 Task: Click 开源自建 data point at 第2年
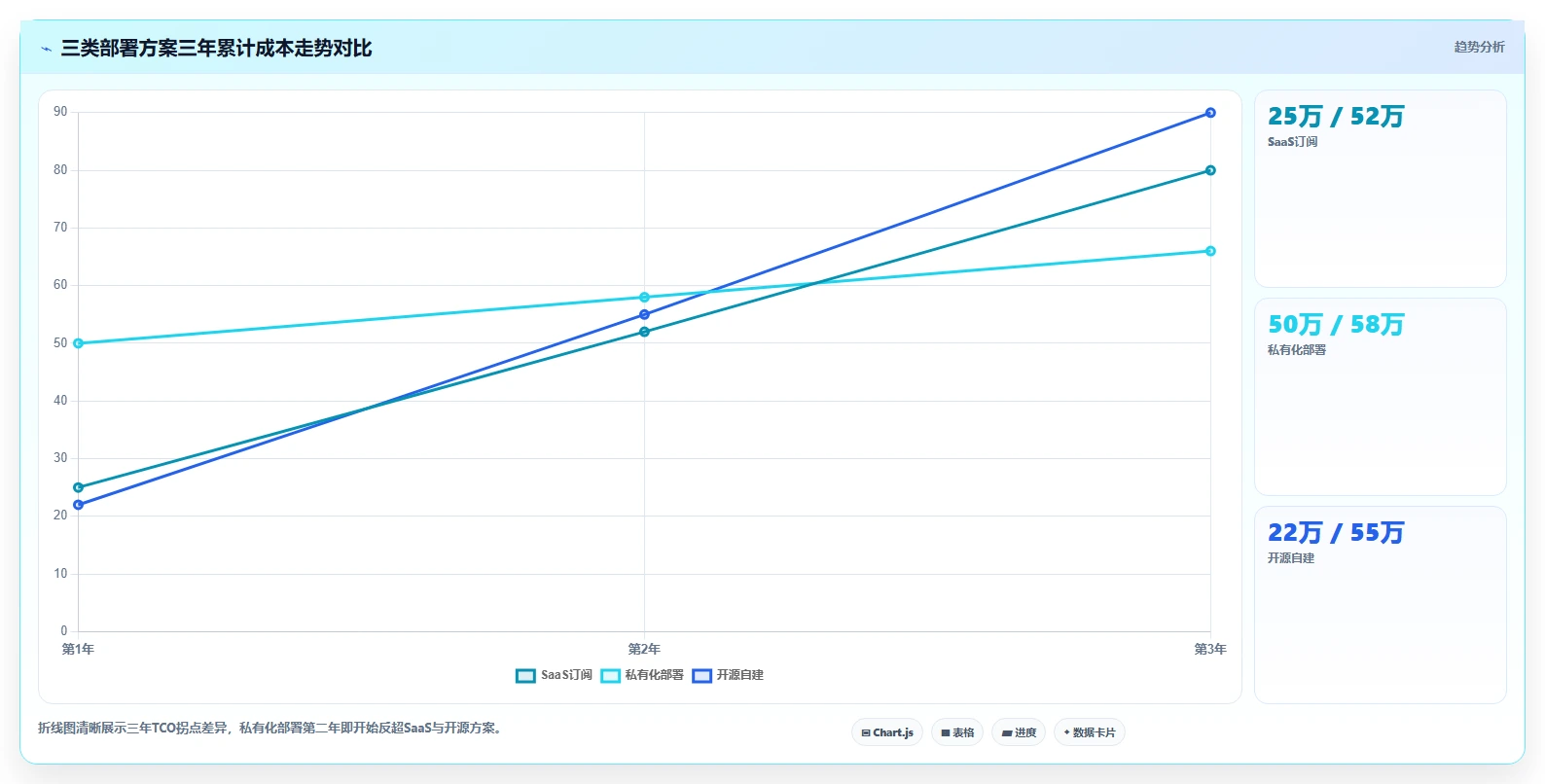click(x=644, y=314)
